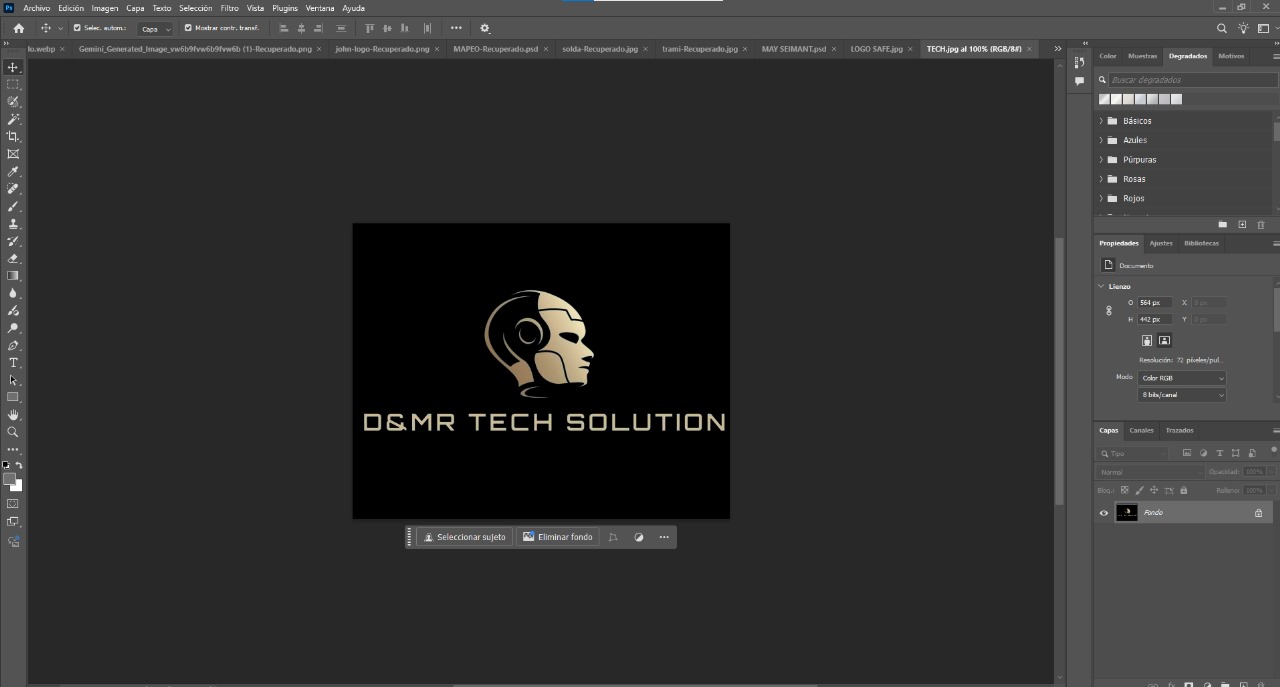1280x687 pixels.
Task: Open the Color RGB mode dropdown
Action: click(1181, 378)
